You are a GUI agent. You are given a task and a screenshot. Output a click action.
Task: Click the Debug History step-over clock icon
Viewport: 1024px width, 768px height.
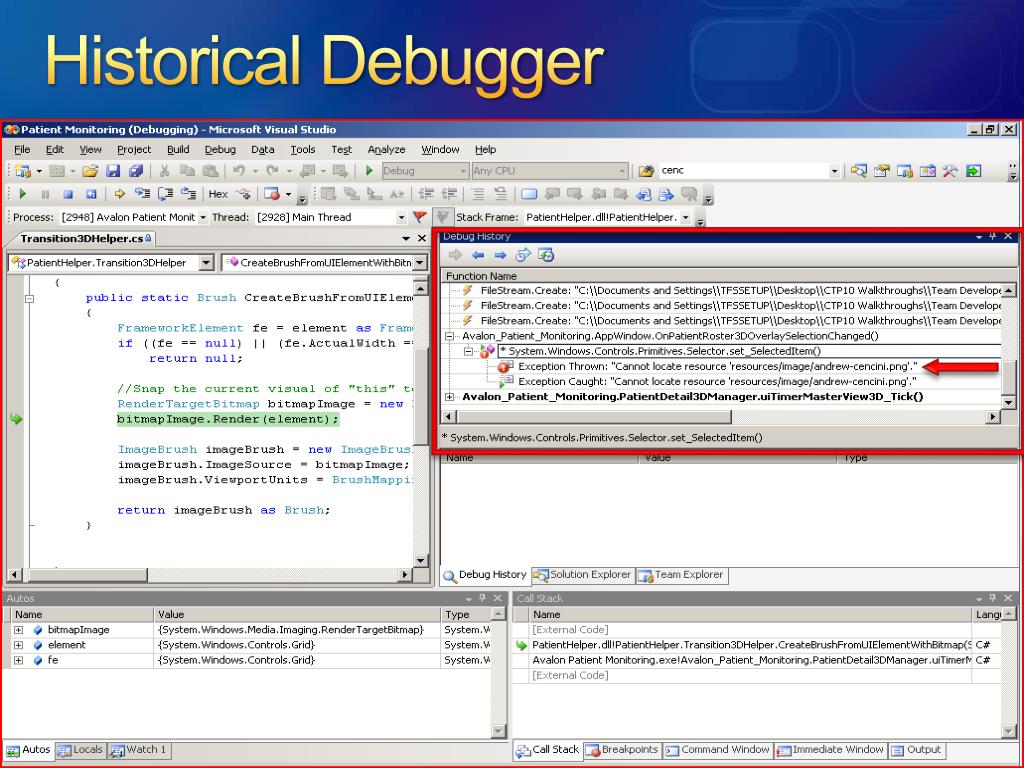523,255
